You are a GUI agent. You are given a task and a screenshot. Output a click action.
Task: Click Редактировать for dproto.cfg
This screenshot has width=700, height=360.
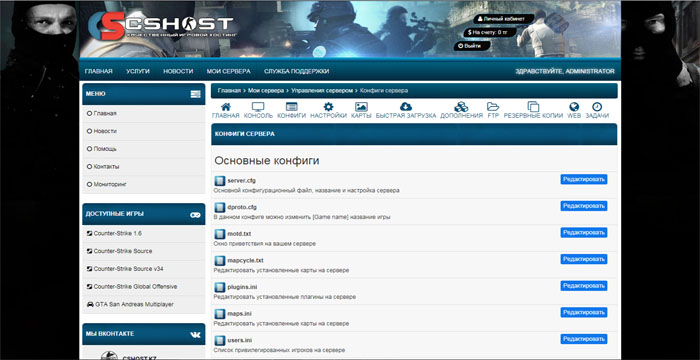pos(583,206)
